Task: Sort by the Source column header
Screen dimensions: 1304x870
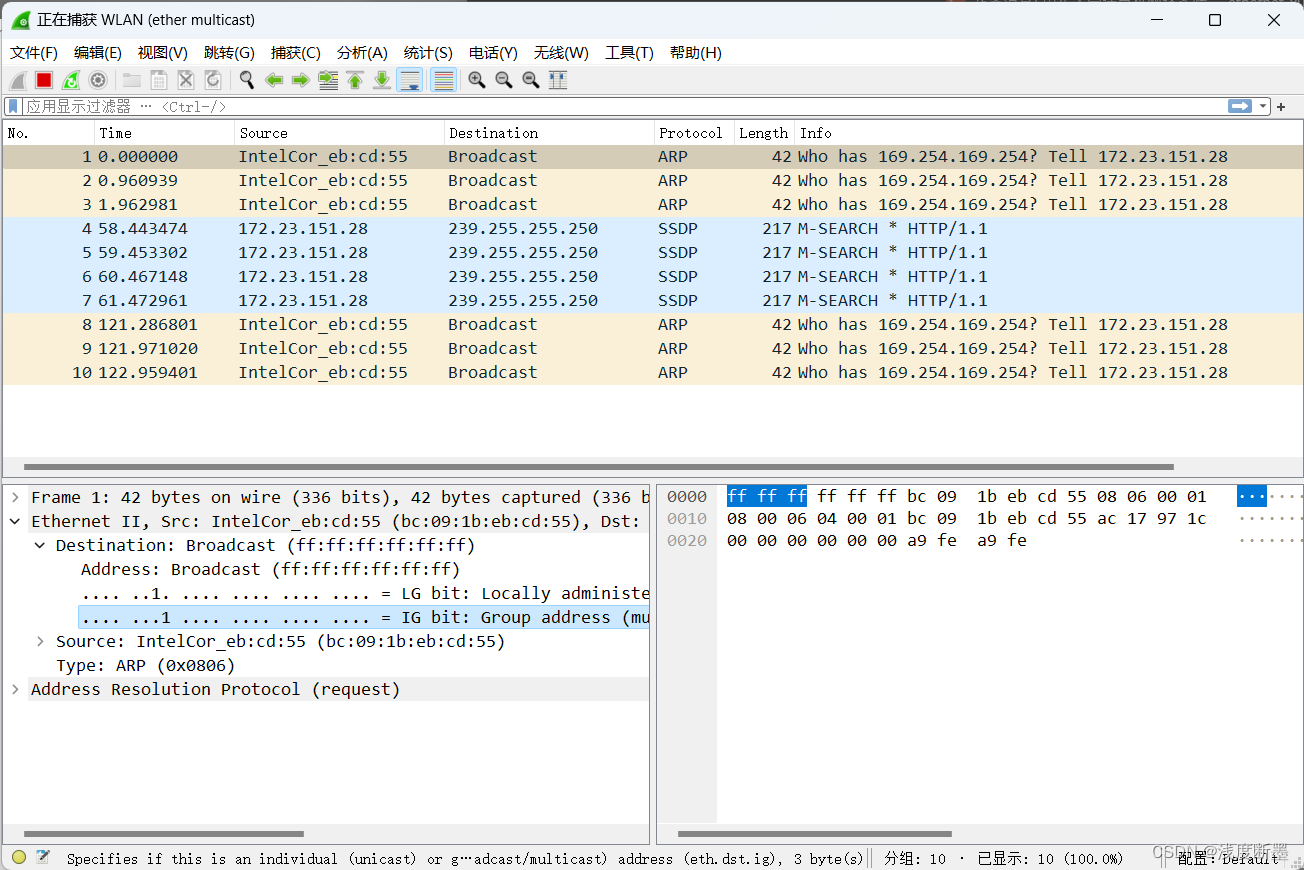Action: point(340,133)
